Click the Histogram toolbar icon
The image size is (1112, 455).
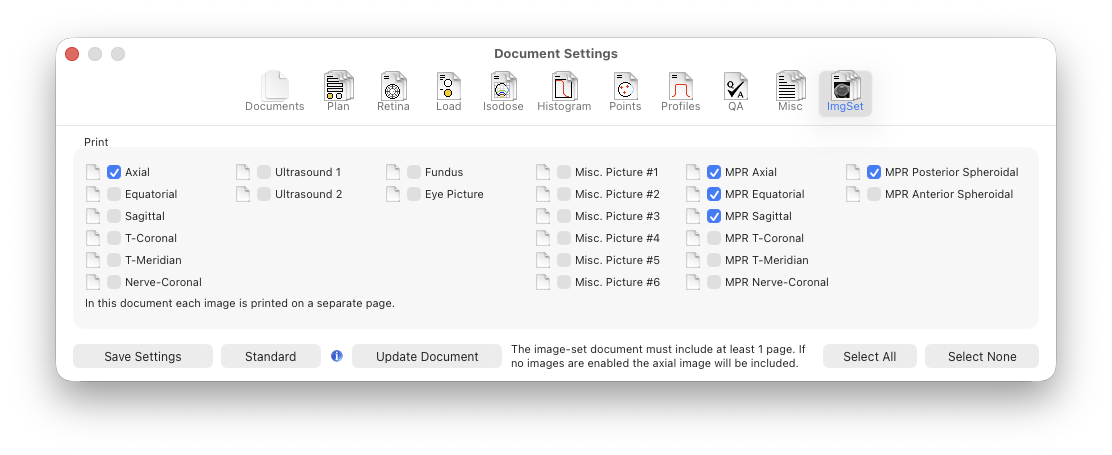[564, 92]
